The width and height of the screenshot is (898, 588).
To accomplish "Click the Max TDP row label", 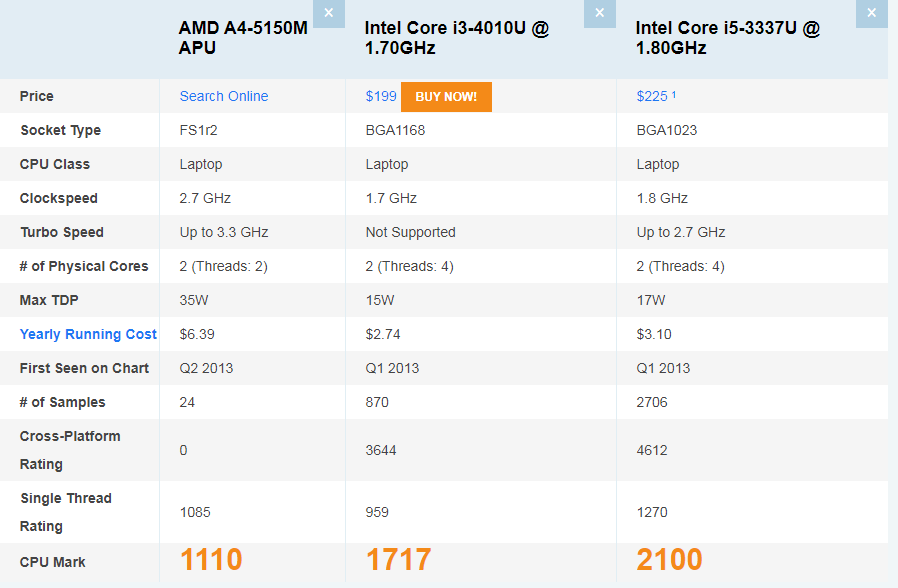I will (x=50, y=300).
